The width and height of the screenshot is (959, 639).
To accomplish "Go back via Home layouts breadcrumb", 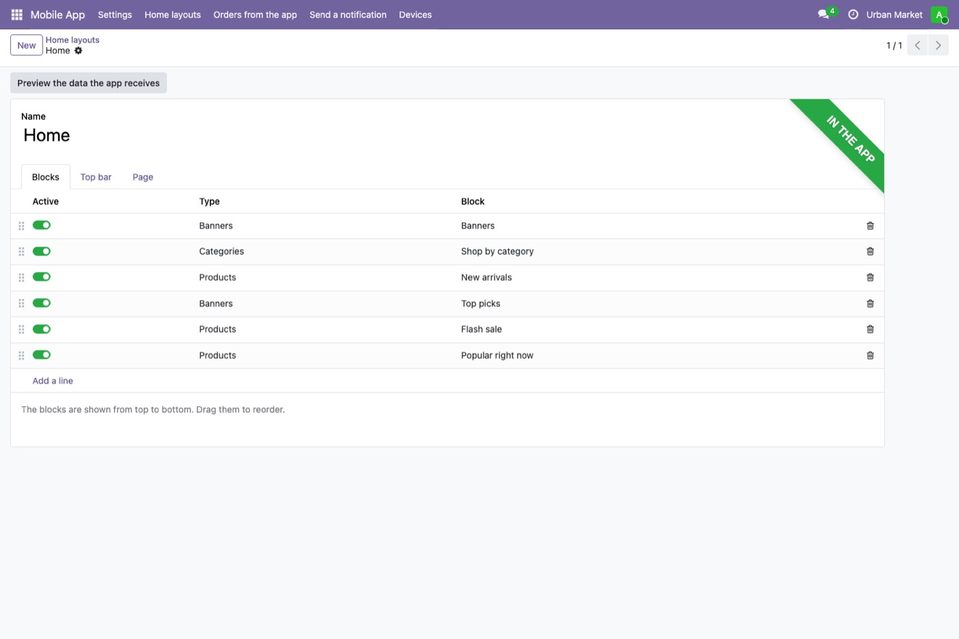I will (72, 40).
